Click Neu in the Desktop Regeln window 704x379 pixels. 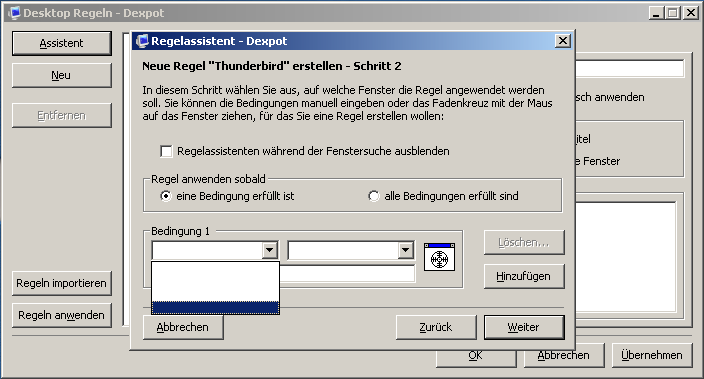[62, 75]
